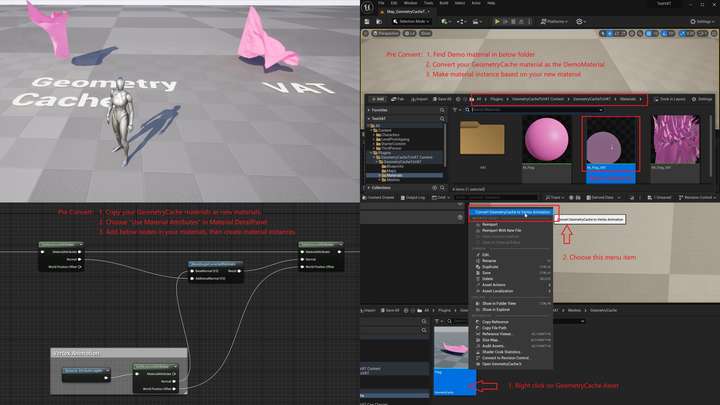Open the Build menu
Image resolution: width=720 pixels, height=405 pixels.
444,3
